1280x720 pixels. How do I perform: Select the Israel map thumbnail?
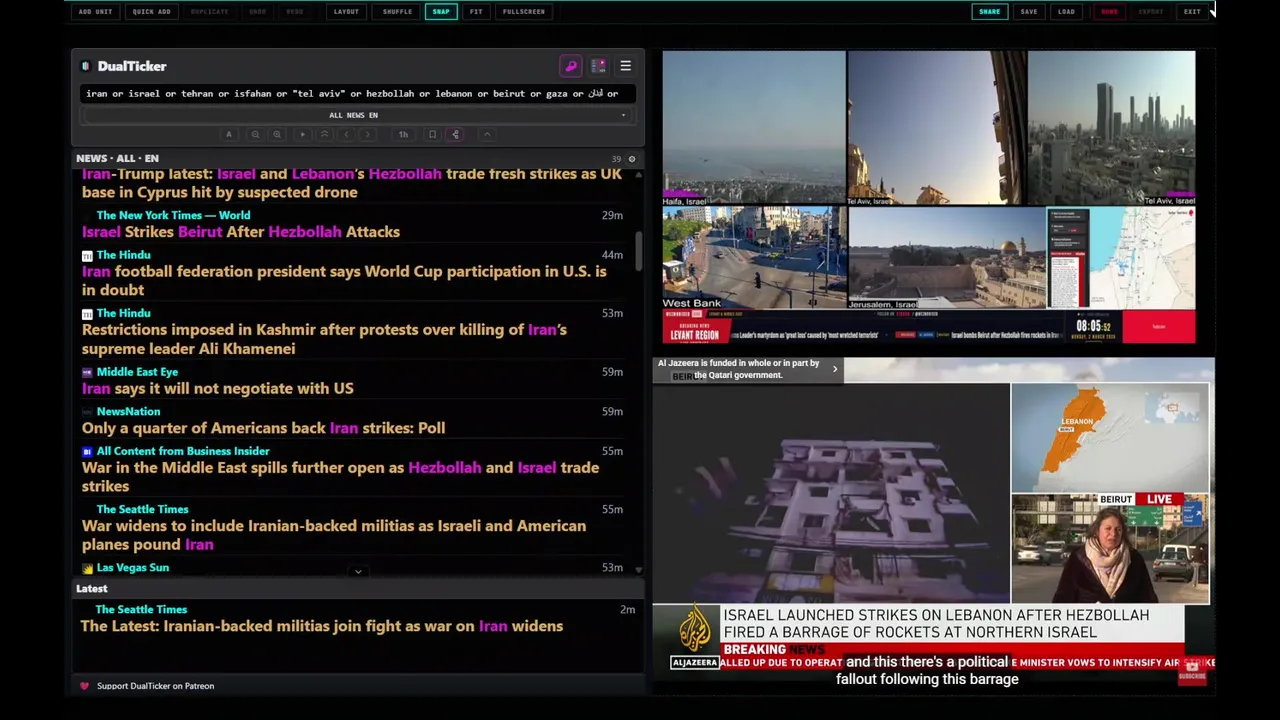pos(1121,257)
